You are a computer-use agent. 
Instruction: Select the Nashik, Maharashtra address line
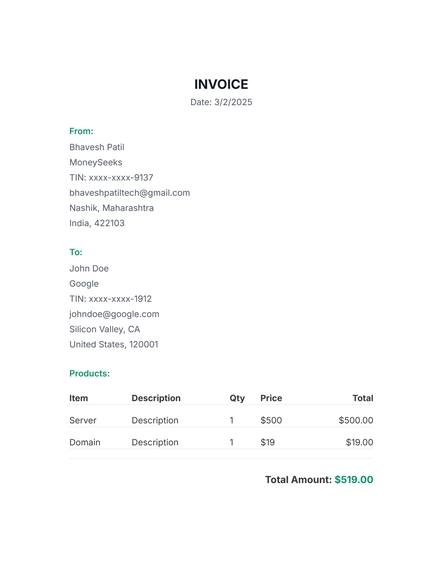pos(111,208)
